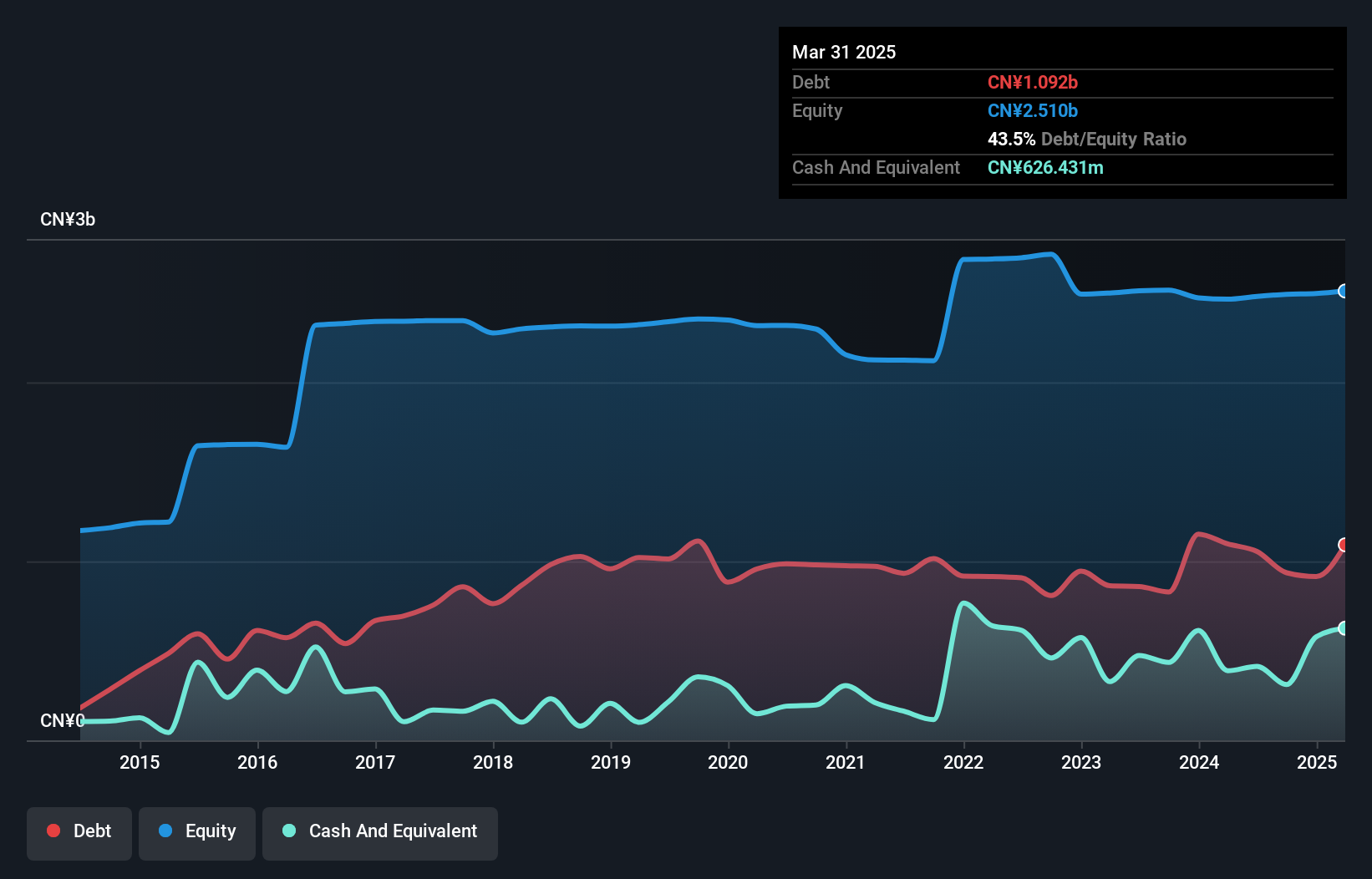
Task: Click the 2025 x-axis label
Action: (x=1317, y=762)
